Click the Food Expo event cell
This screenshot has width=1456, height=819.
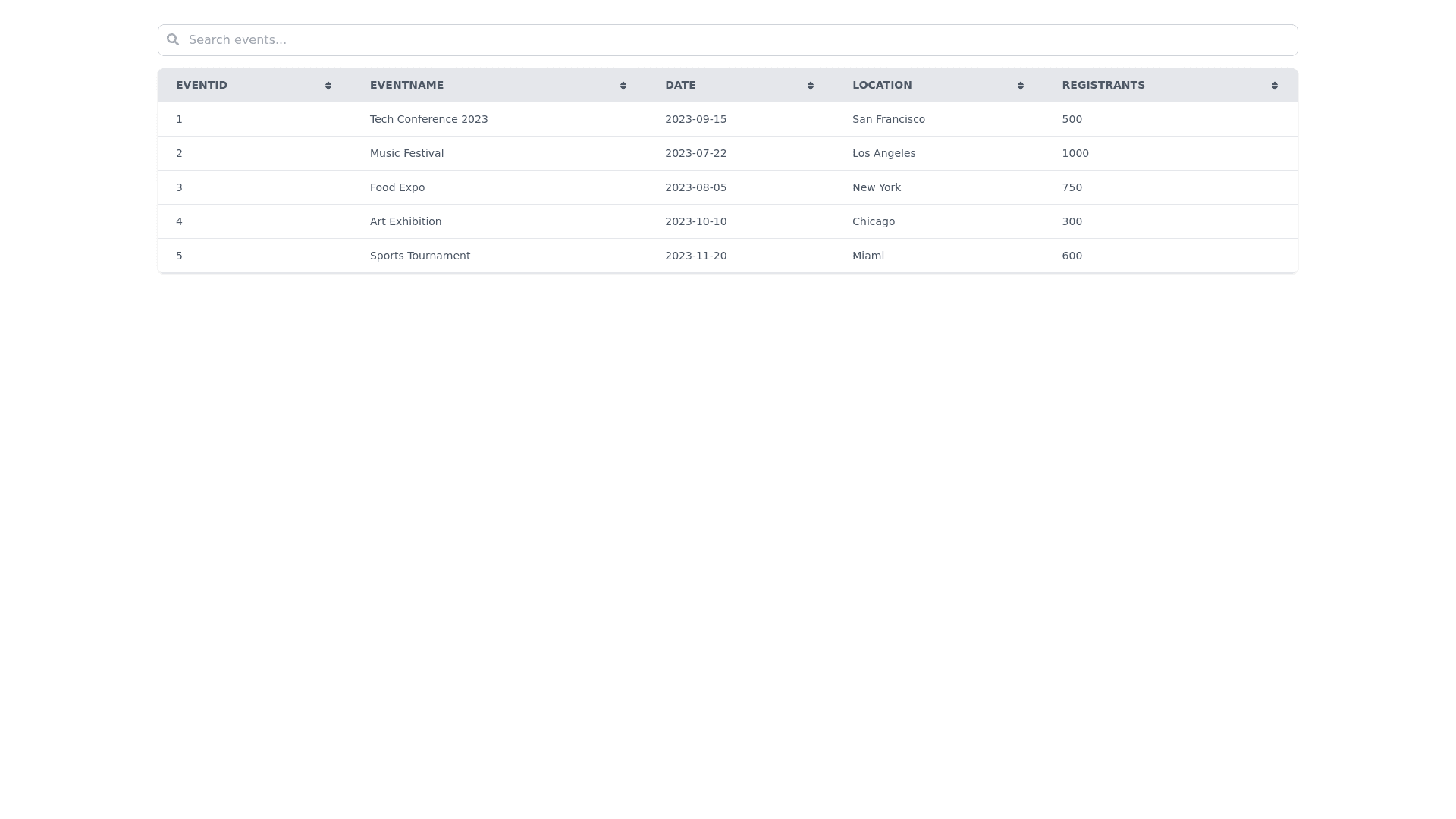point(397,187)
